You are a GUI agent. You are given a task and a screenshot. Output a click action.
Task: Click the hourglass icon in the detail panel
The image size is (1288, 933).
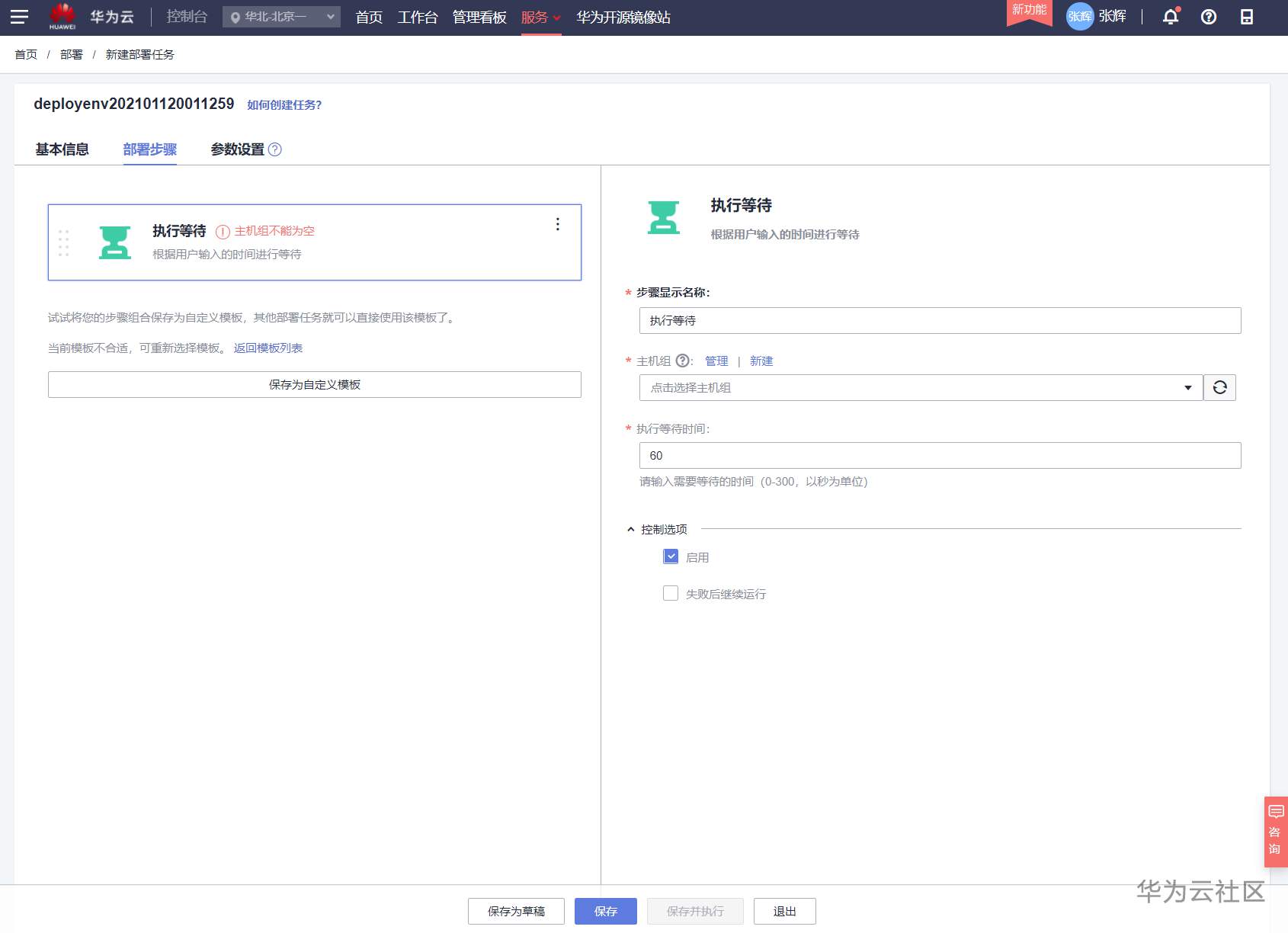tap(663, 217)
